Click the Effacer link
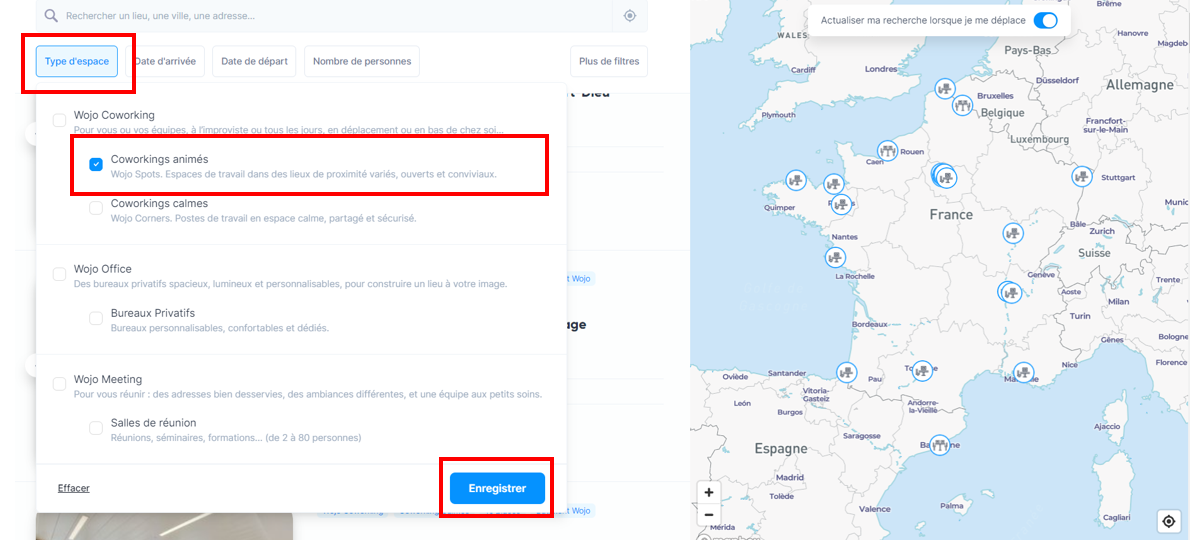The height and width of the screenshot is (549, 1198). pyautogui.click(x=73, y=488)
